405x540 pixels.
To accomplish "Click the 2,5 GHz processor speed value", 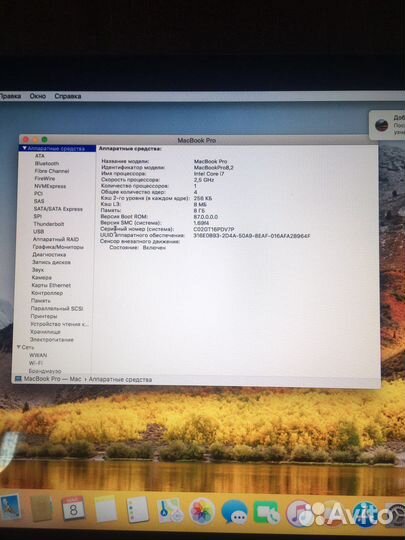I will click(204, 180).
